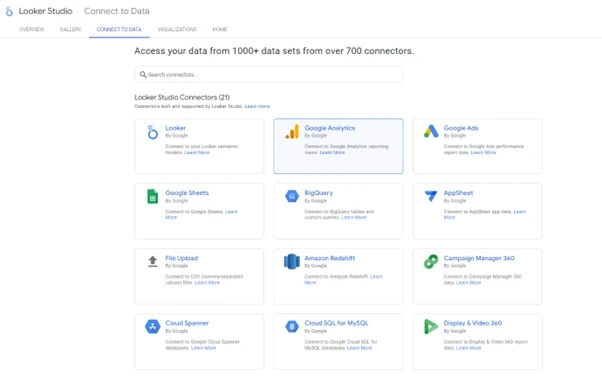602x378 pixels.
Task: Click Learn More in Google Analytics card
Action: (x=332, y=152)
